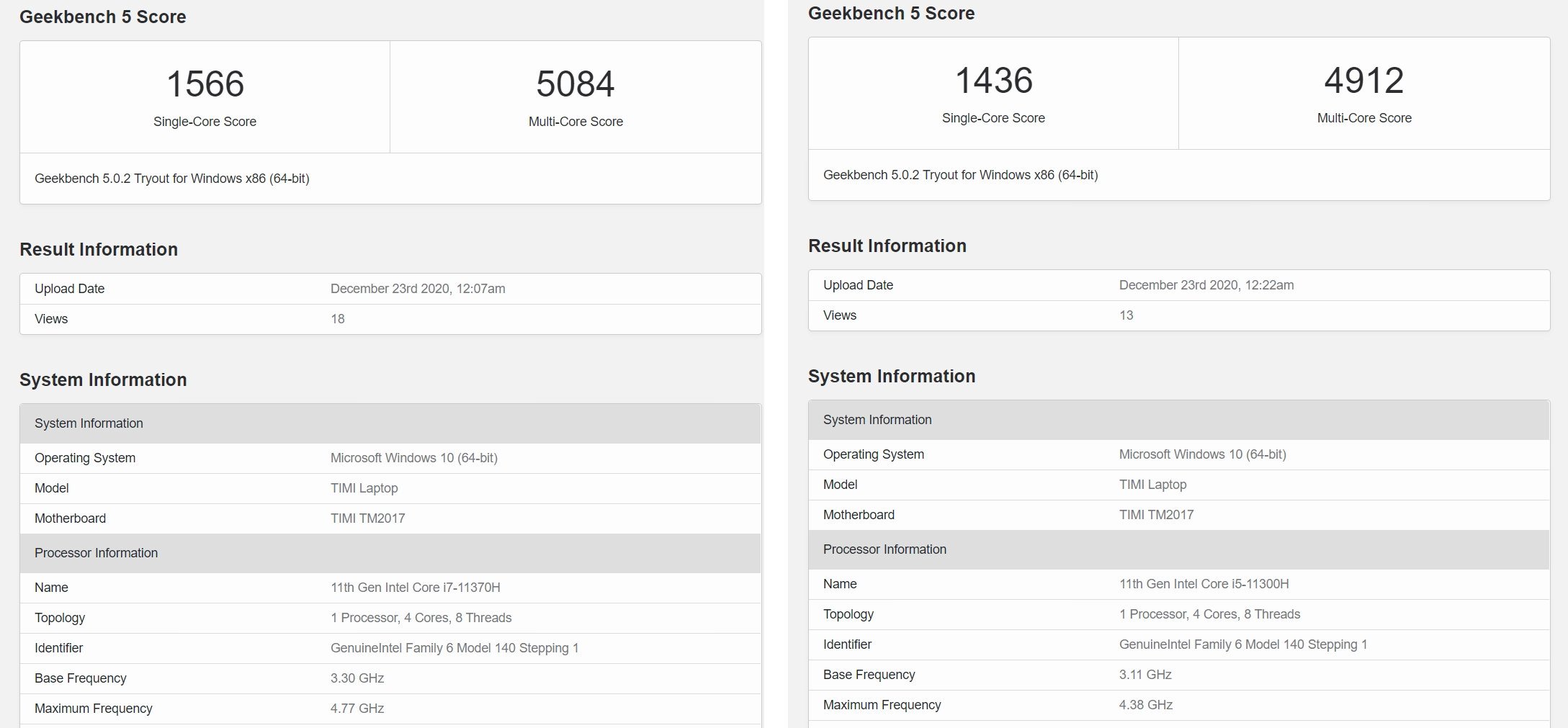Select the 5084 multi-core score in left panel
Image resolution: width=1568 pixels, height=728 pixels.
tap(575, 84)
